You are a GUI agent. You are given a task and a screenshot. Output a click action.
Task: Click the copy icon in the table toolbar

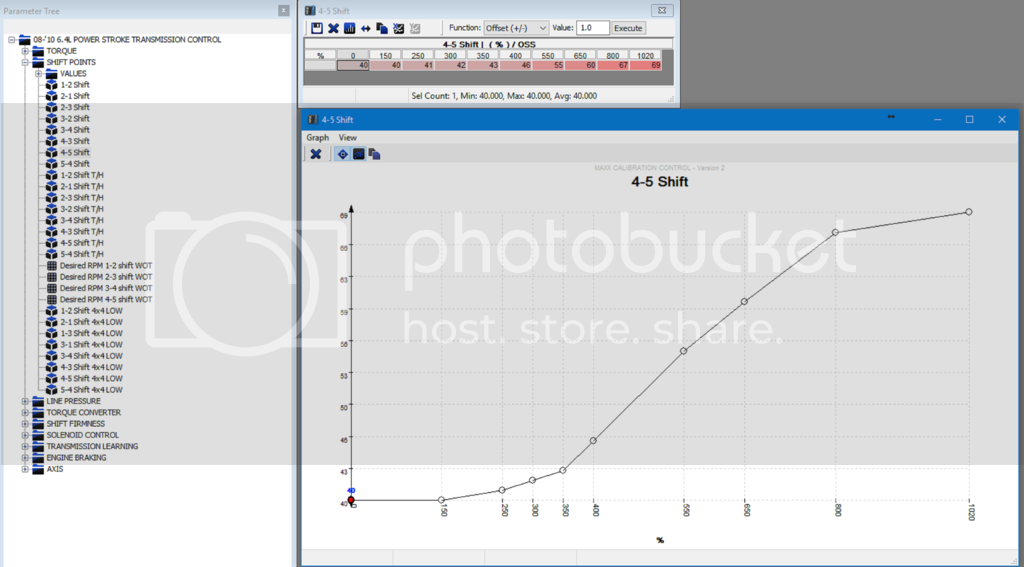coord(382,28)
